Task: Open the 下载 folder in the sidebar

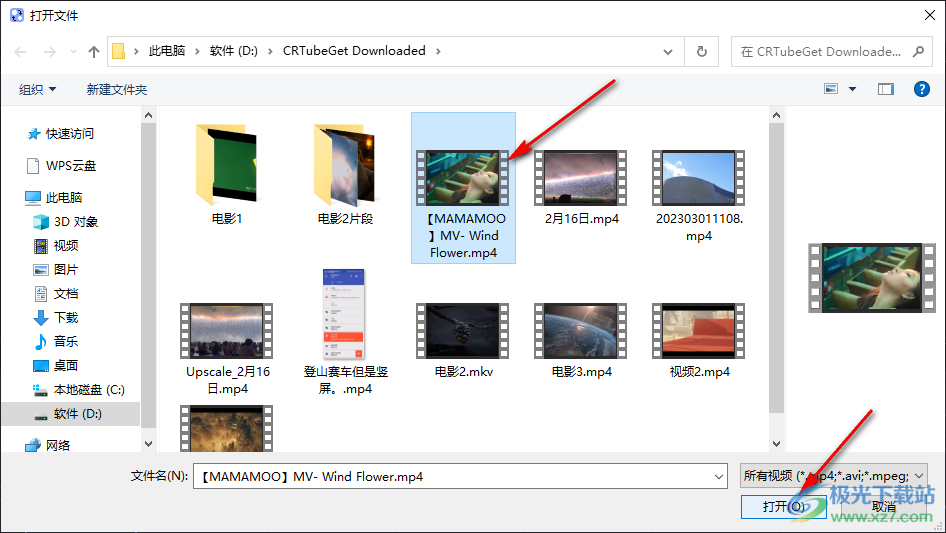Action: tap(56, 318)
